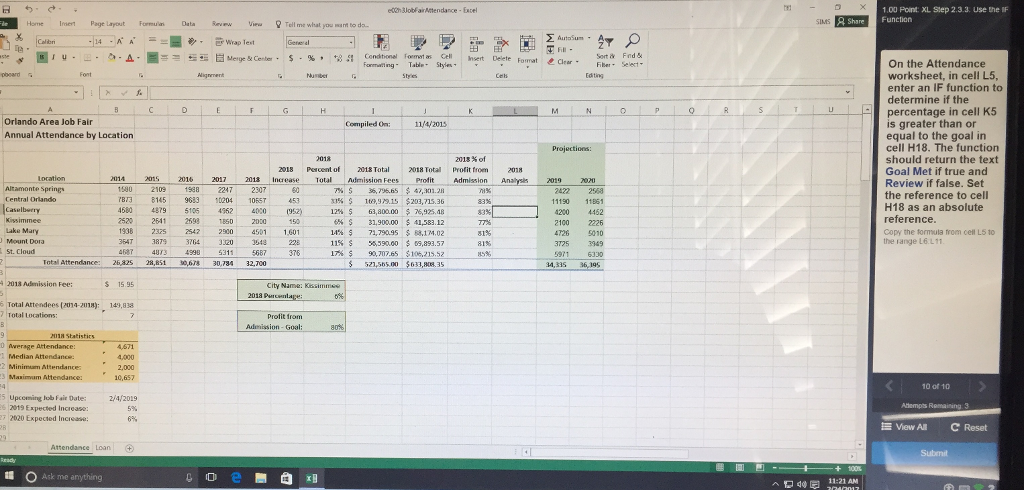Toggle Align Right horizontal alignment

tap(176, 58)
